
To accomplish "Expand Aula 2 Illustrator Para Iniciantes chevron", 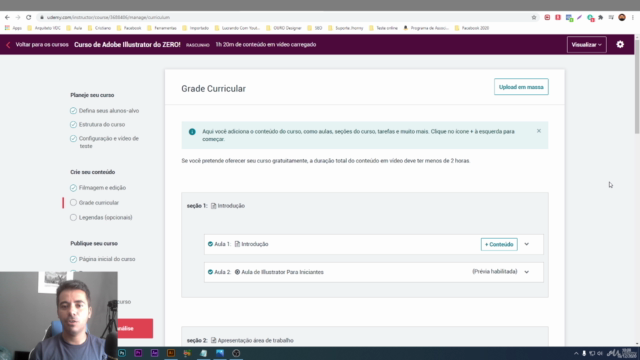I will (527, 272).
